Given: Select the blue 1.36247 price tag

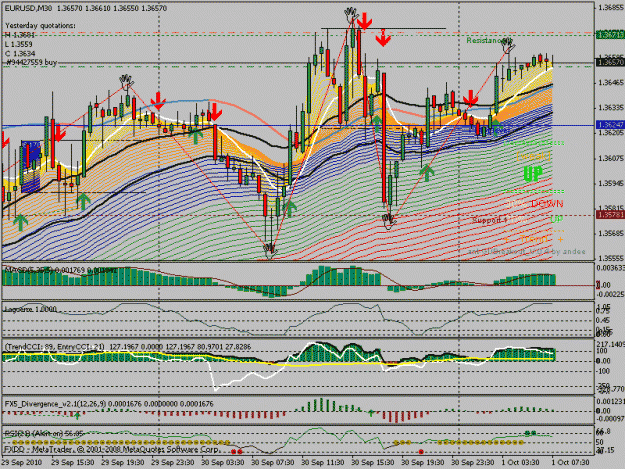Looking at the screenshot, I should pos(610,125).
